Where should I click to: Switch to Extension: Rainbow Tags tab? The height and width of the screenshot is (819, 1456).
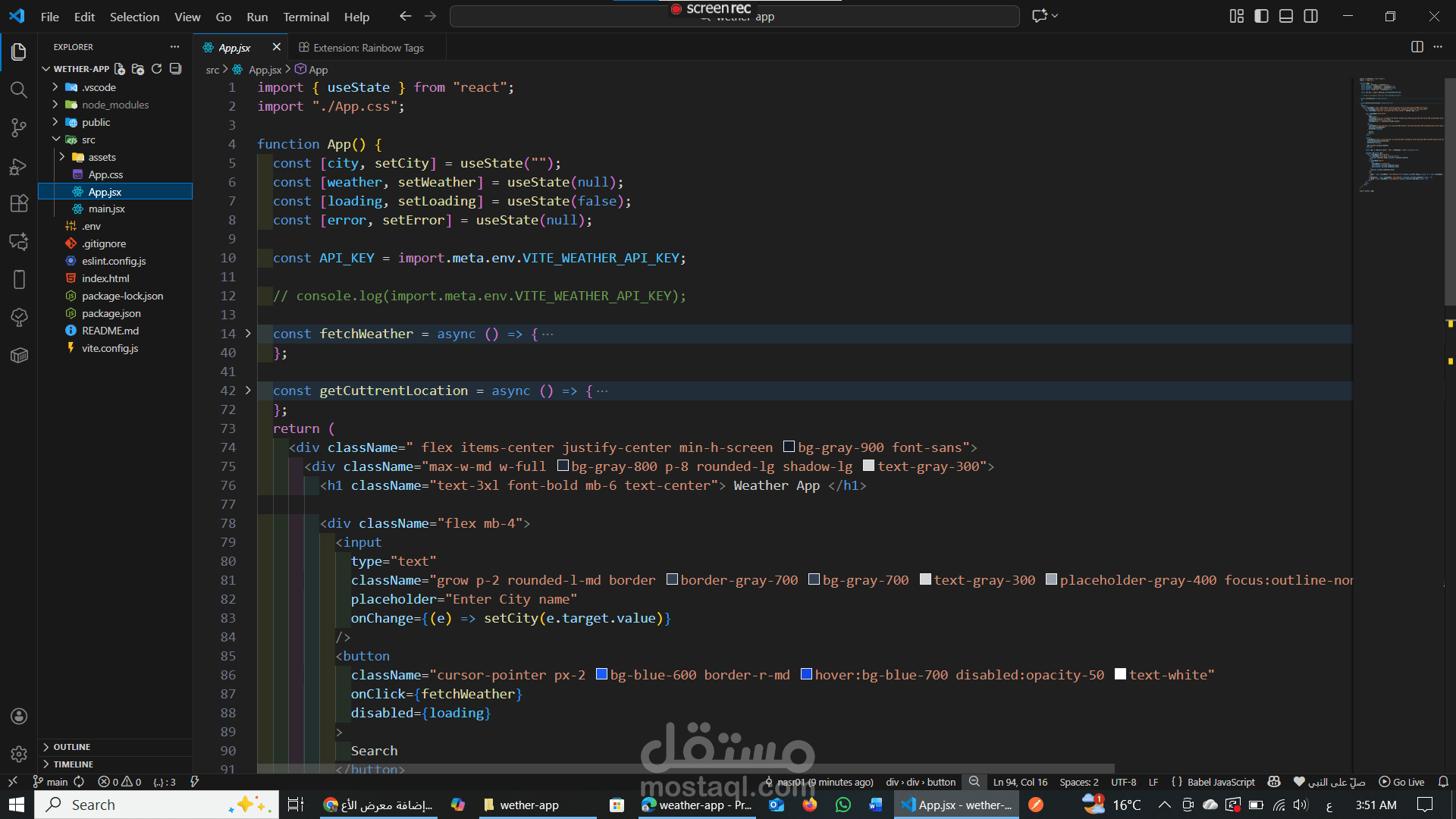[368, 48]
